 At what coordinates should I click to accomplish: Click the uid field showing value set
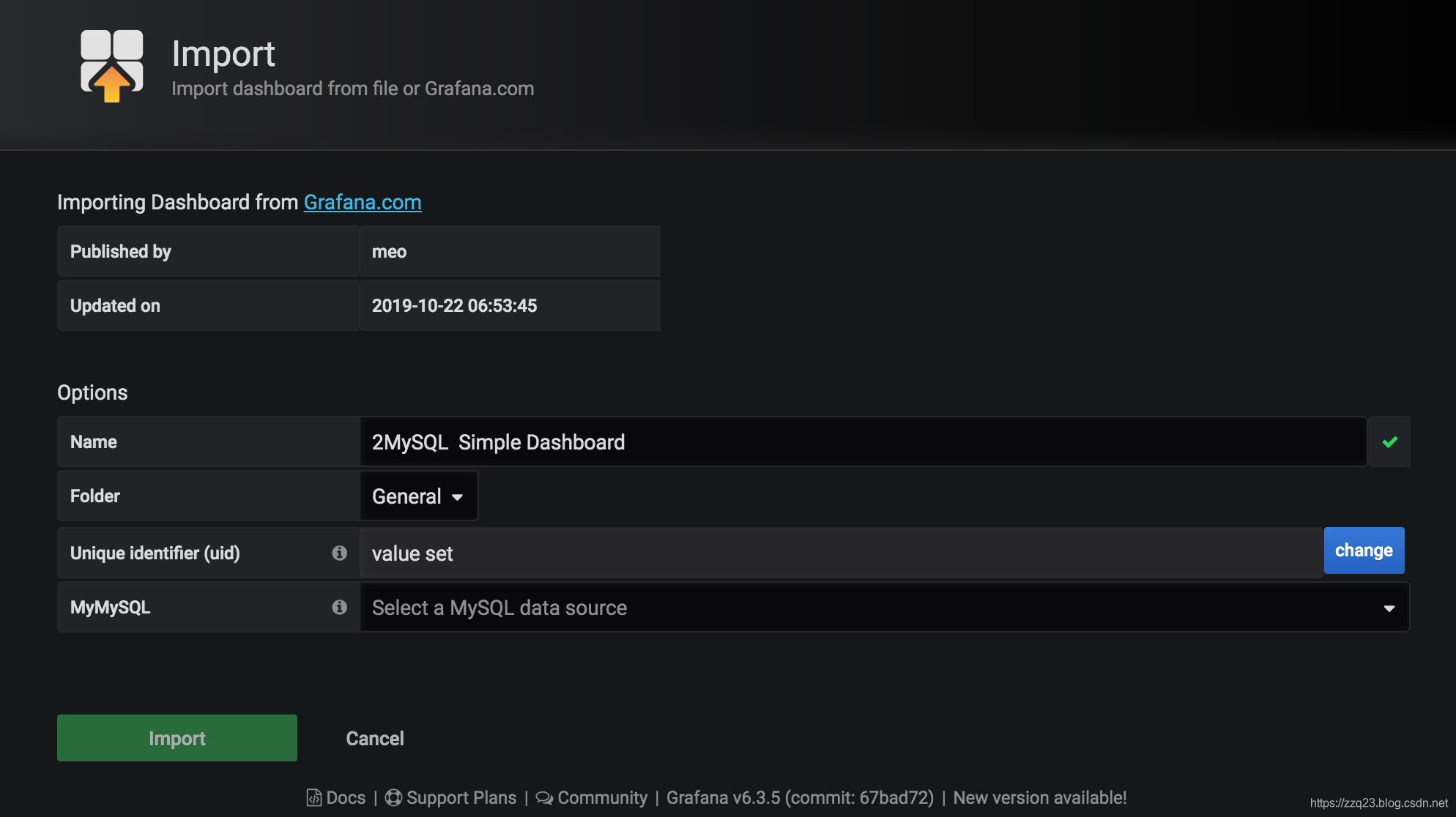842,553
